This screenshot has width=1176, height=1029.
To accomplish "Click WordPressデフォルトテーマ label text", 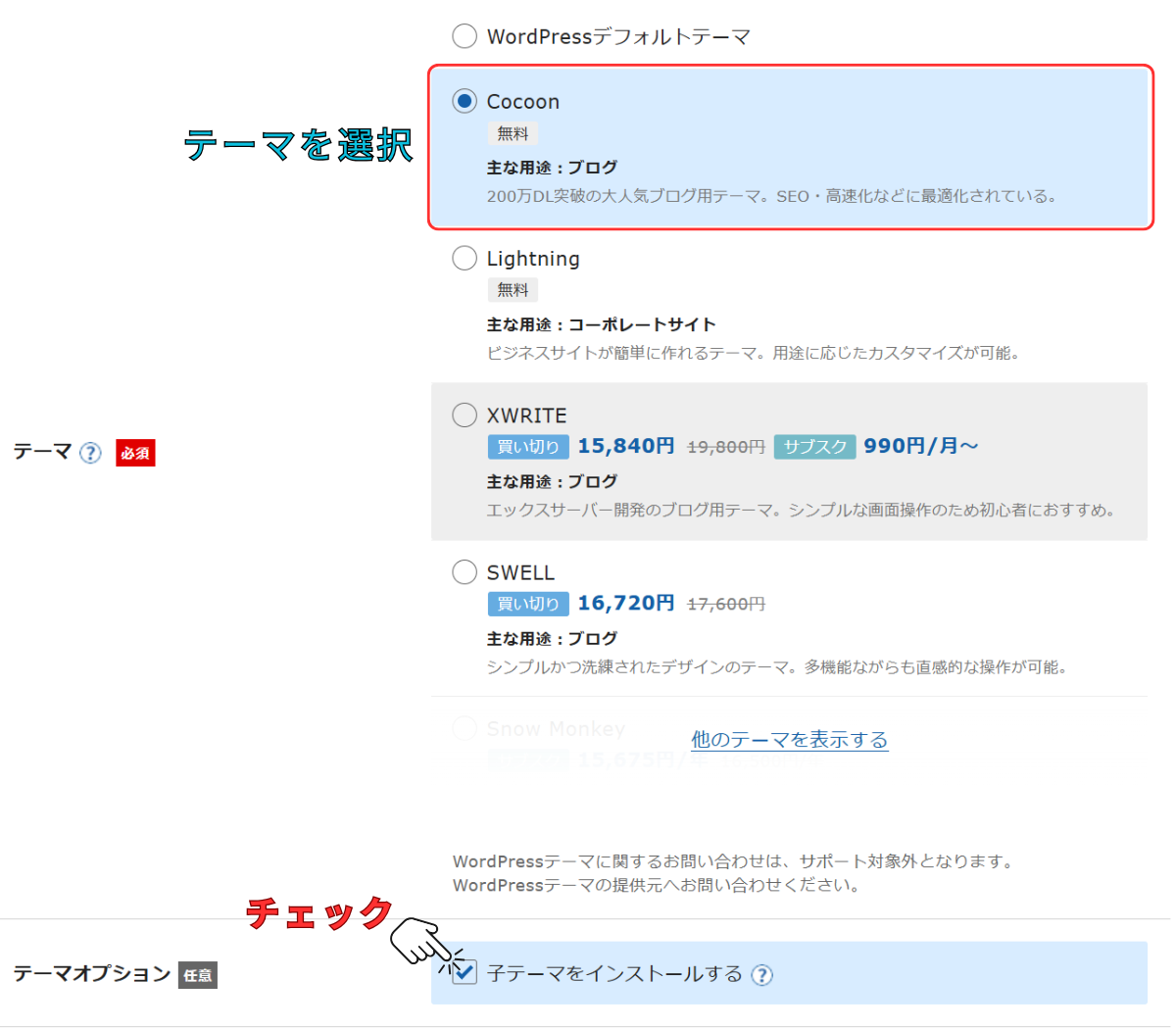I will (x=618, y=37).
